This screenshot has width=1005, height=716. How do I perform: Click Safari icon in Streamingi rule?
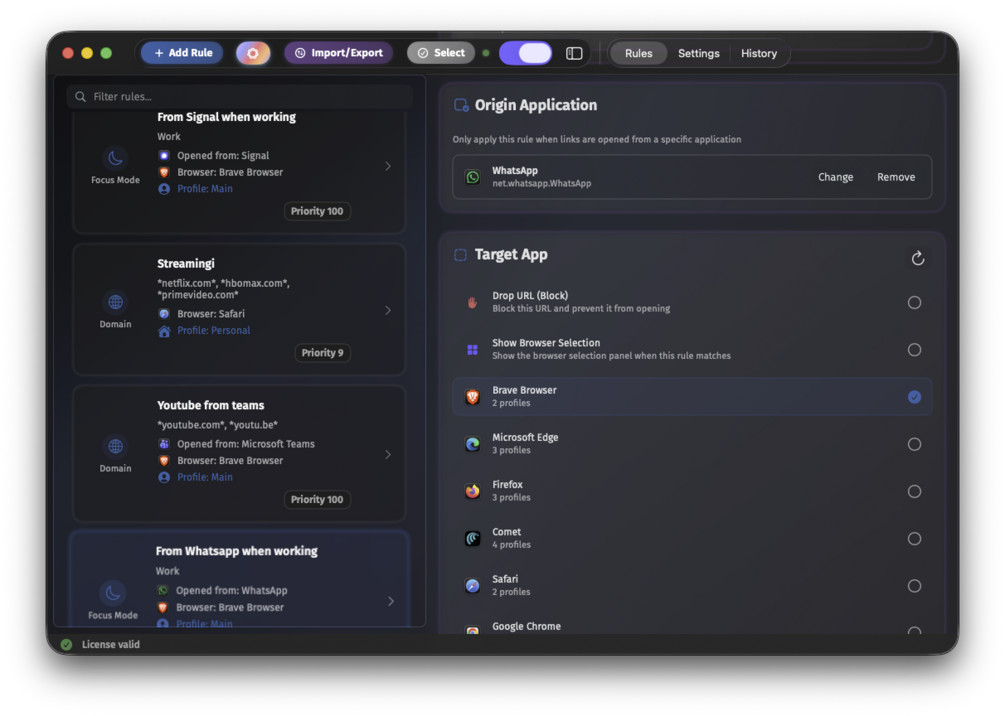[164, 313]
